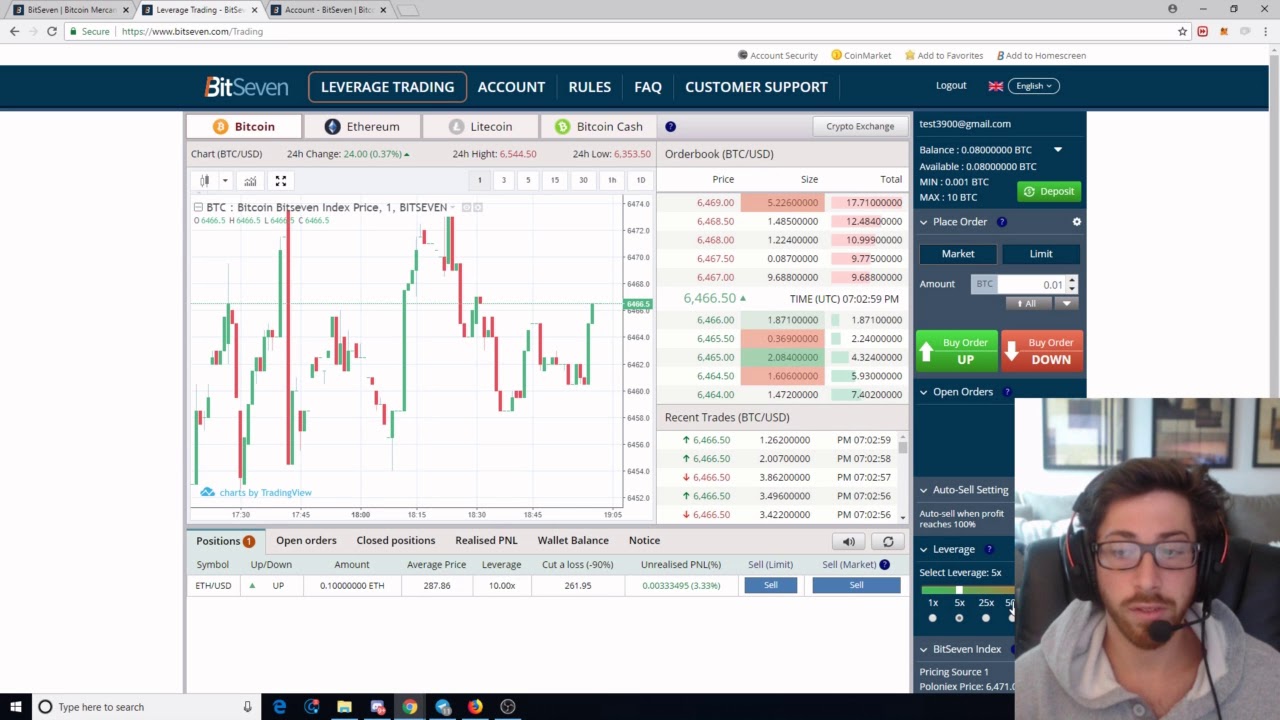Switch to the Ethereum tab

pos(362,127)
